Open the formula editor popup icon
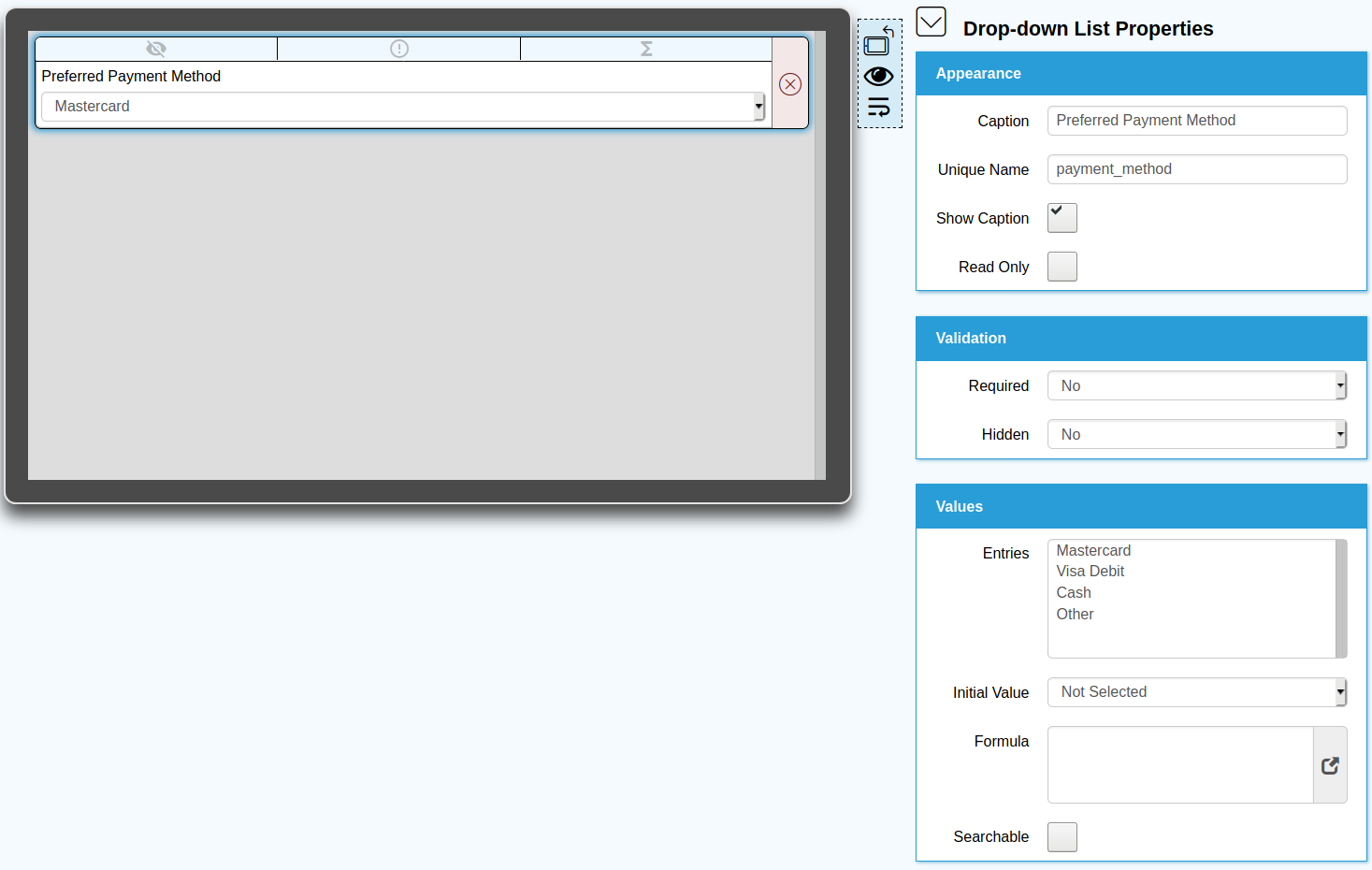The width and height of the screenshot is (1372, 870). coord(1330,765)
